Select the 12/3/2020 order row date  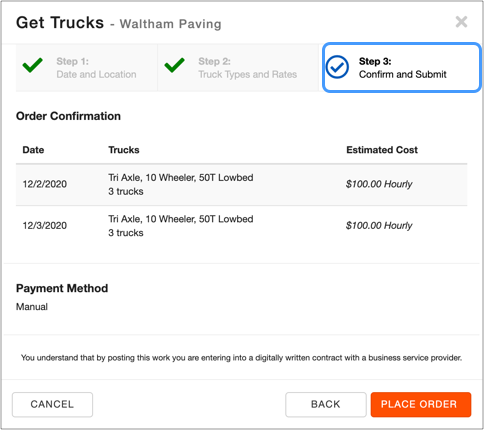pos(45,226)
